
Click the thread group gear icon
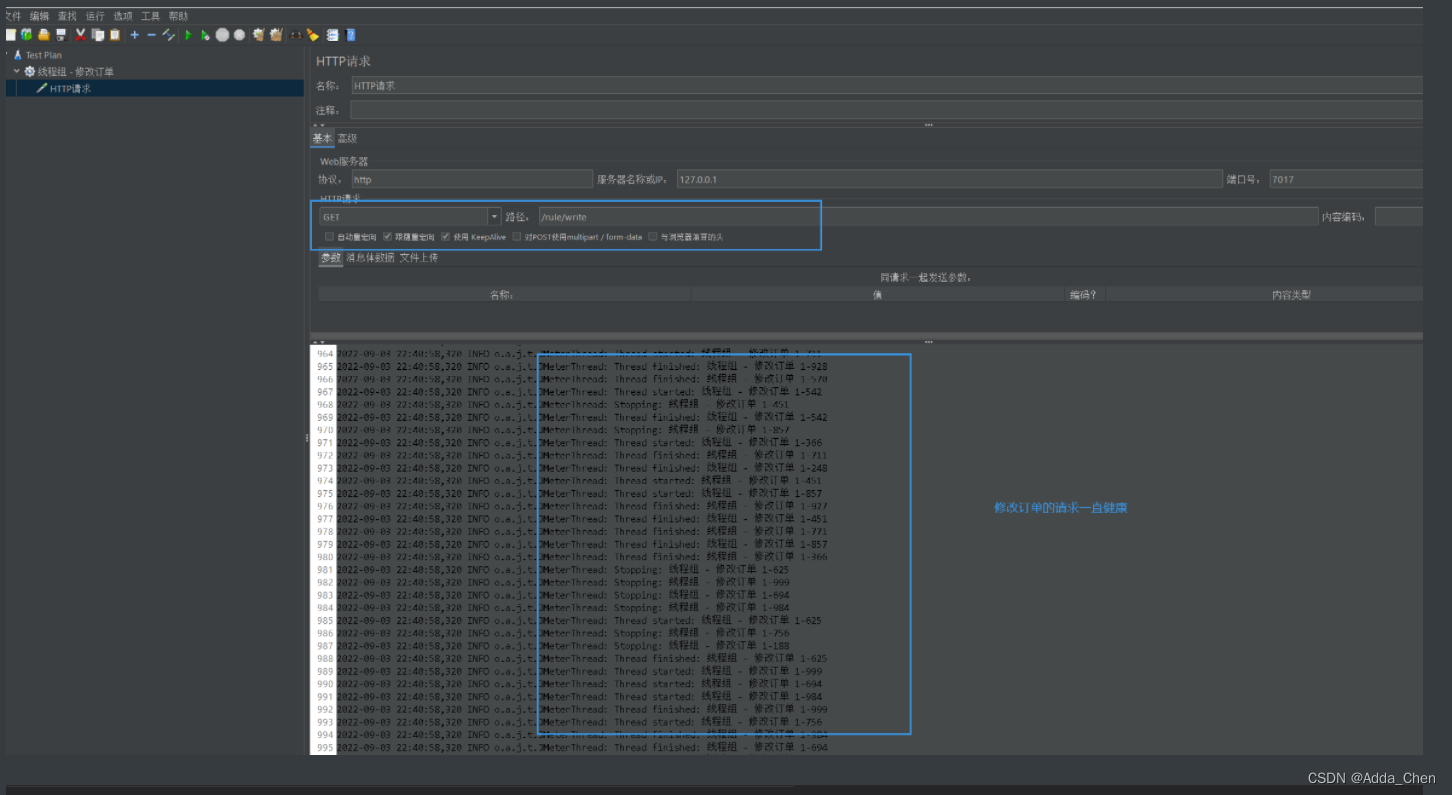point(30,71)
